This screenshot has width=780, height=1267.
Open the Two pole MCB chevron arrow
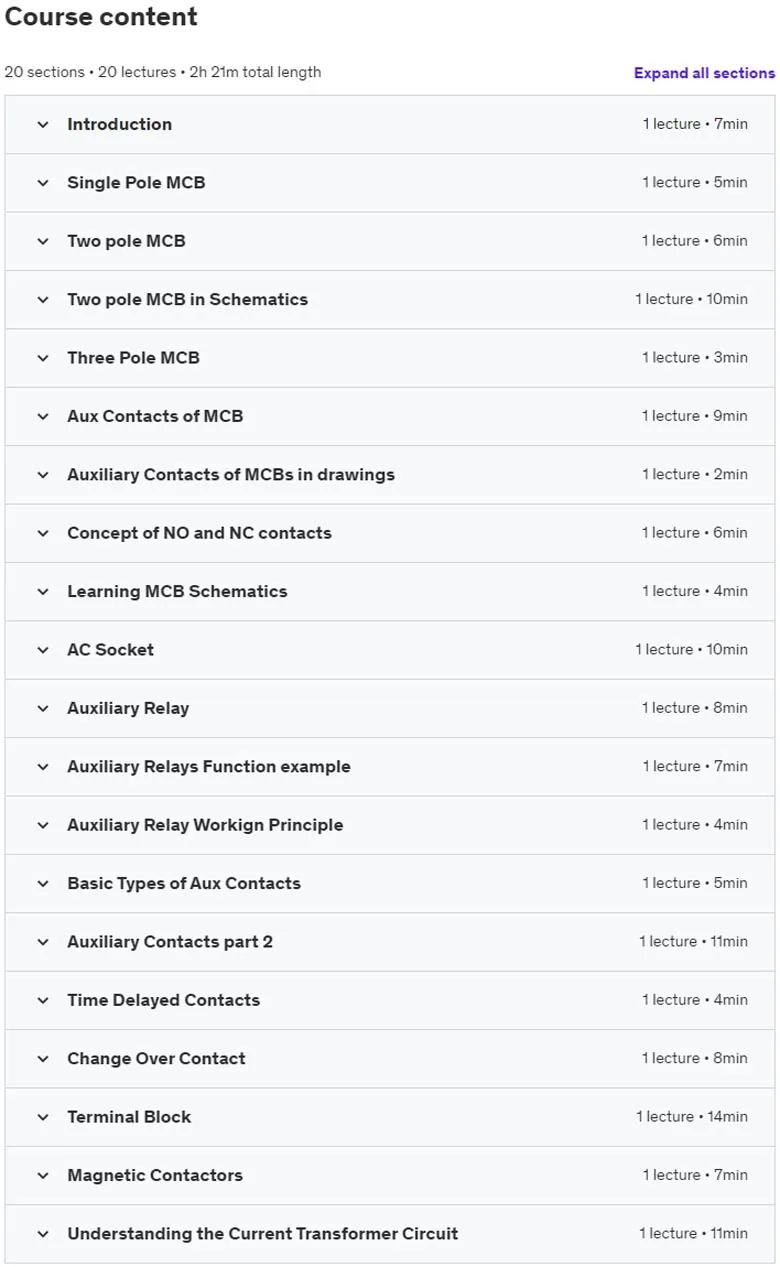(42, 241)
